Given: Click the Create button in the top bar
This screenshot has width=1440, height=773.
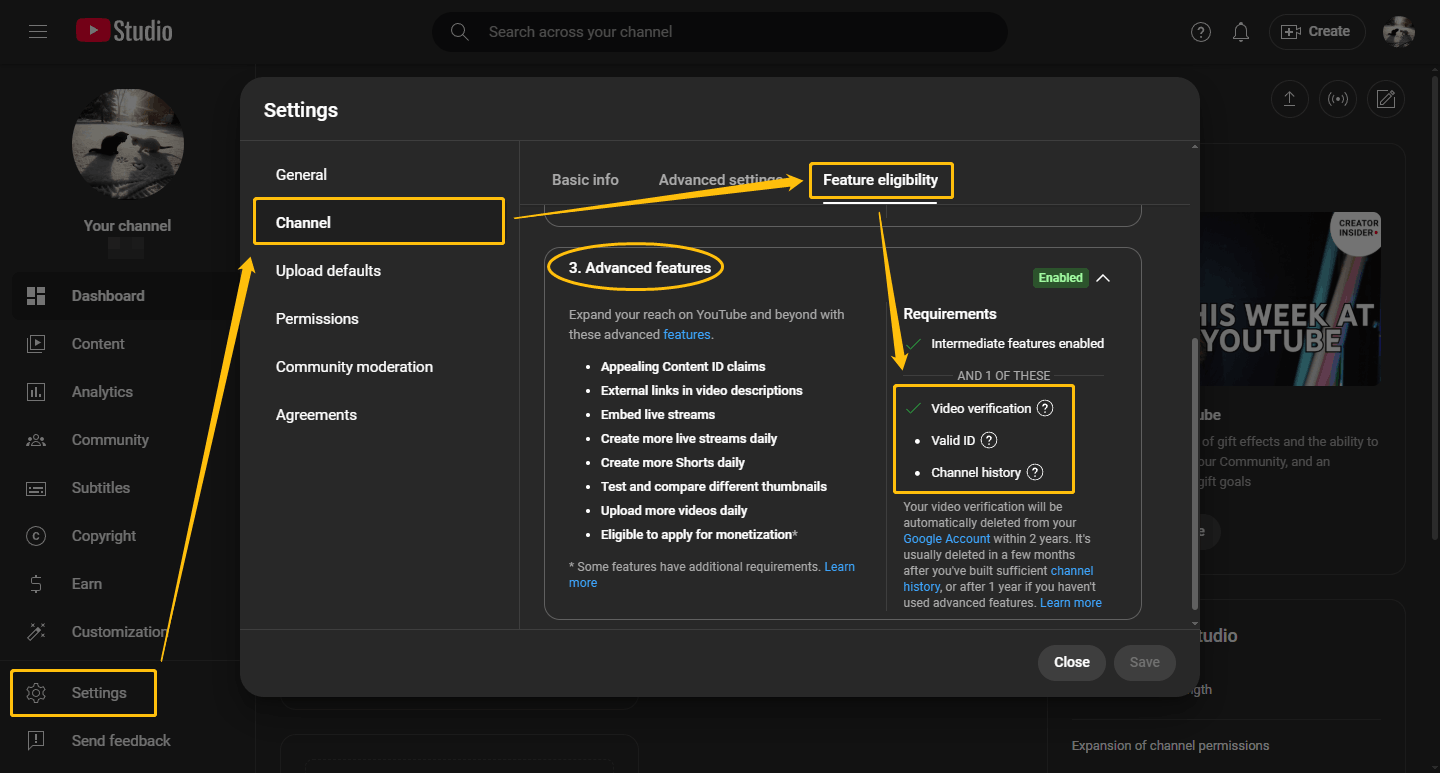Looking at the screenshot, I should (1317, 32).
